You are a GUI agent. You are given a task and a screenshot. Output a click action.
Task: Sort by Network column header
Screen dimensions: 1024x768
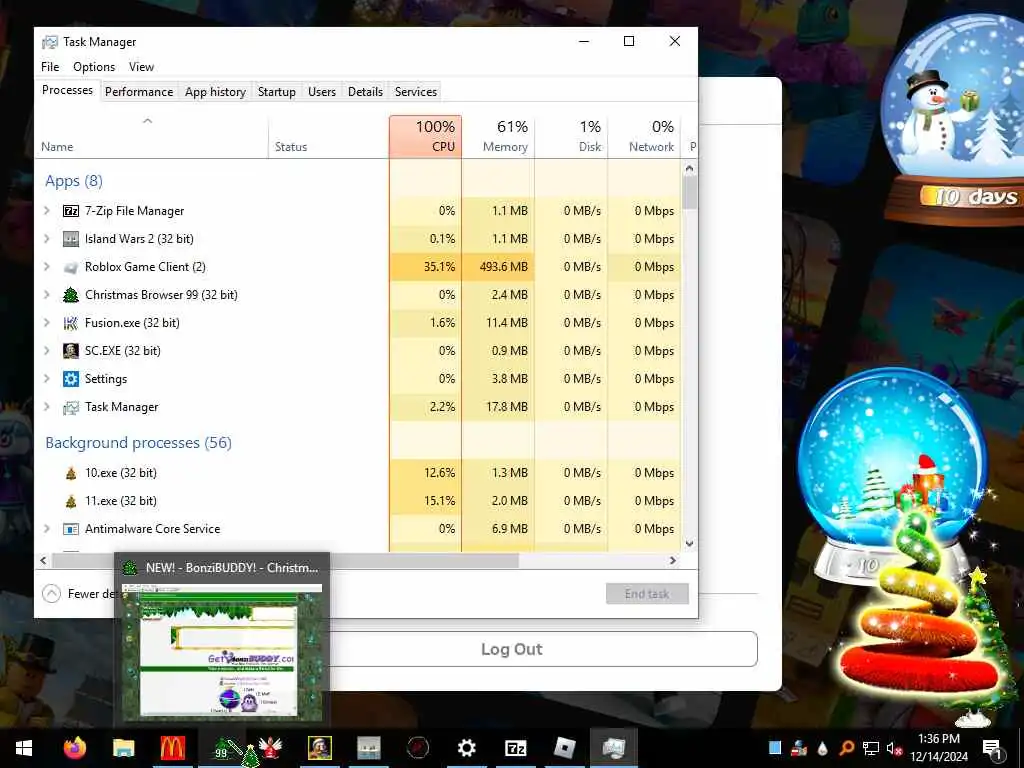(x=645, y=136)
